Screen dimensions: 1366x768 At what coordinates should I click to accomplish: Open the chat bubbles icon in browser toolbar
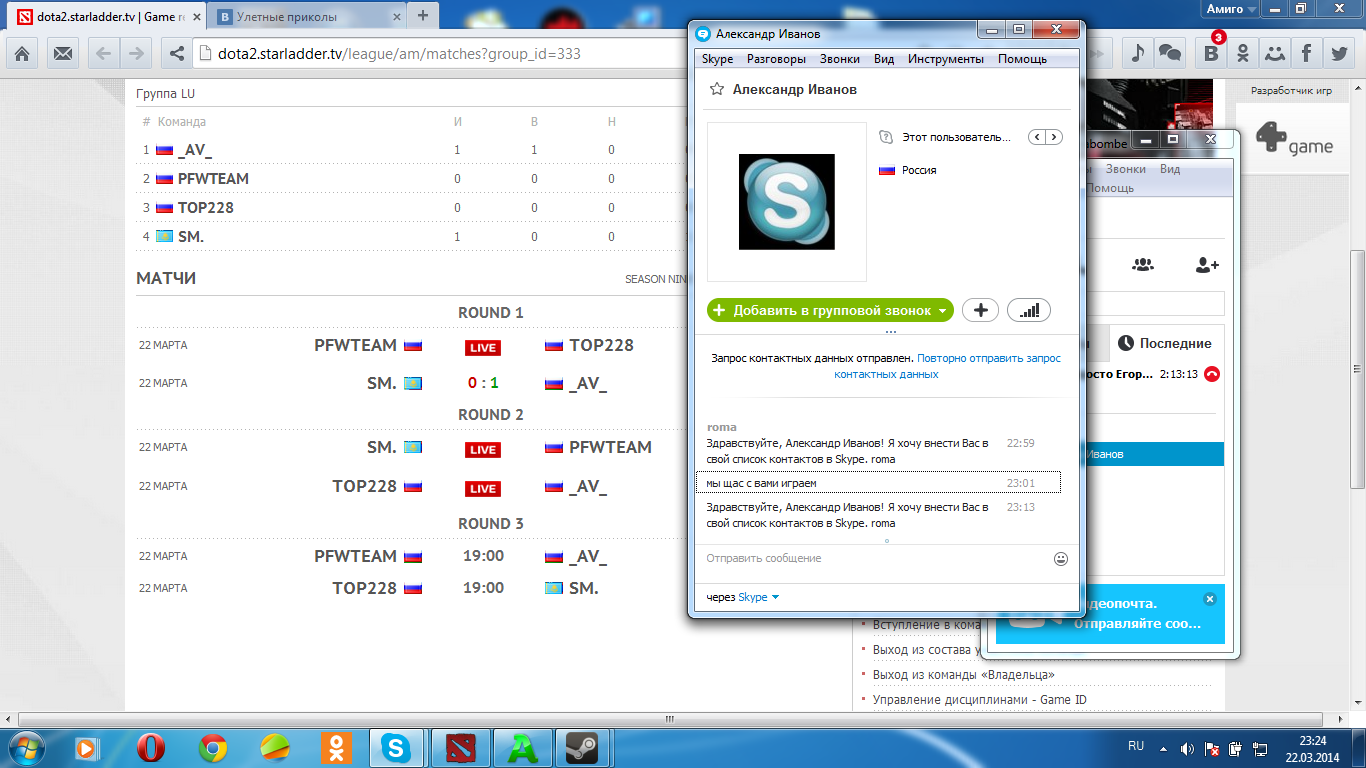point(1169,53)
